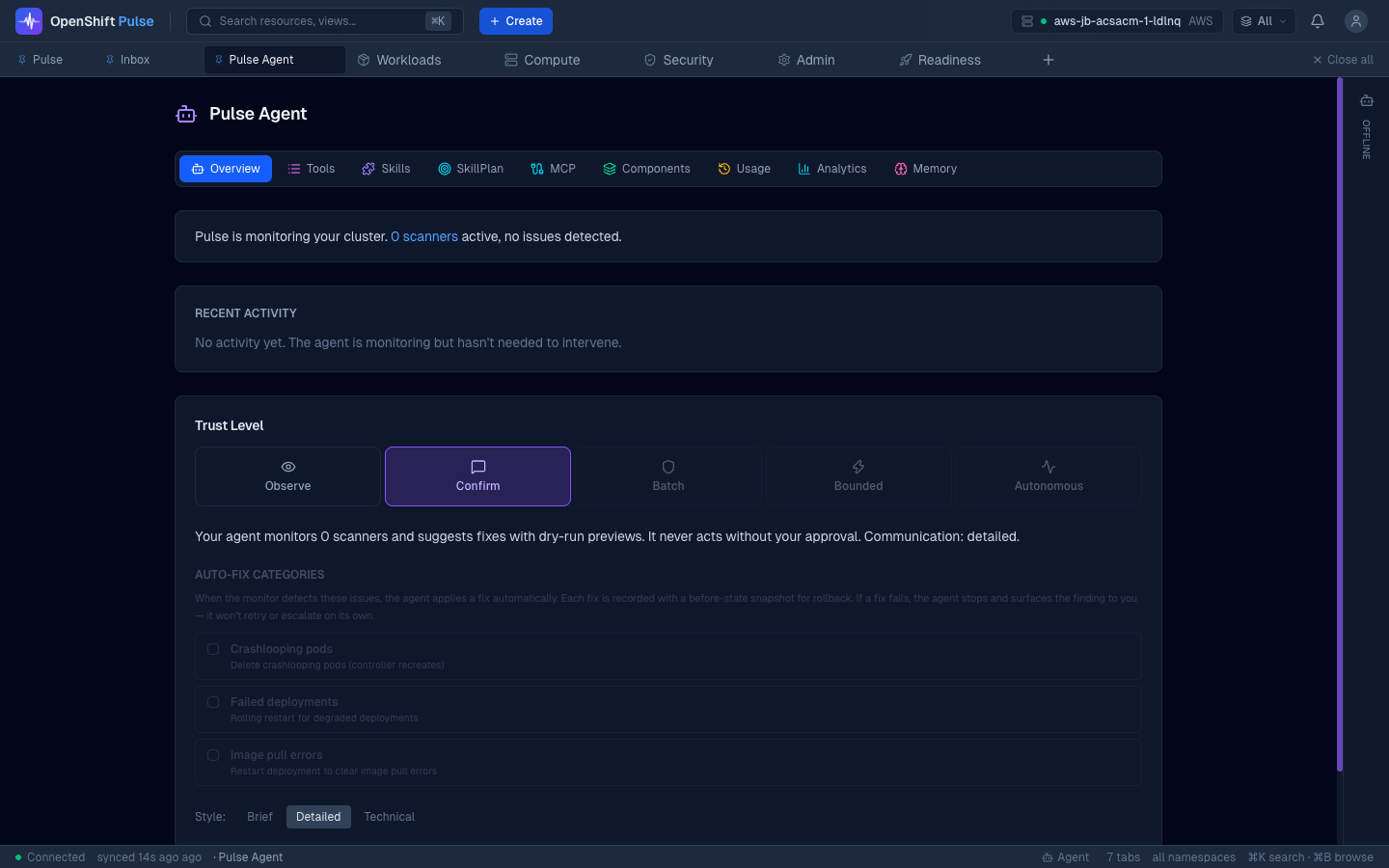Open the Analytics sub-tab
This screenshot has height=868, width=1389.
(831, 169)
